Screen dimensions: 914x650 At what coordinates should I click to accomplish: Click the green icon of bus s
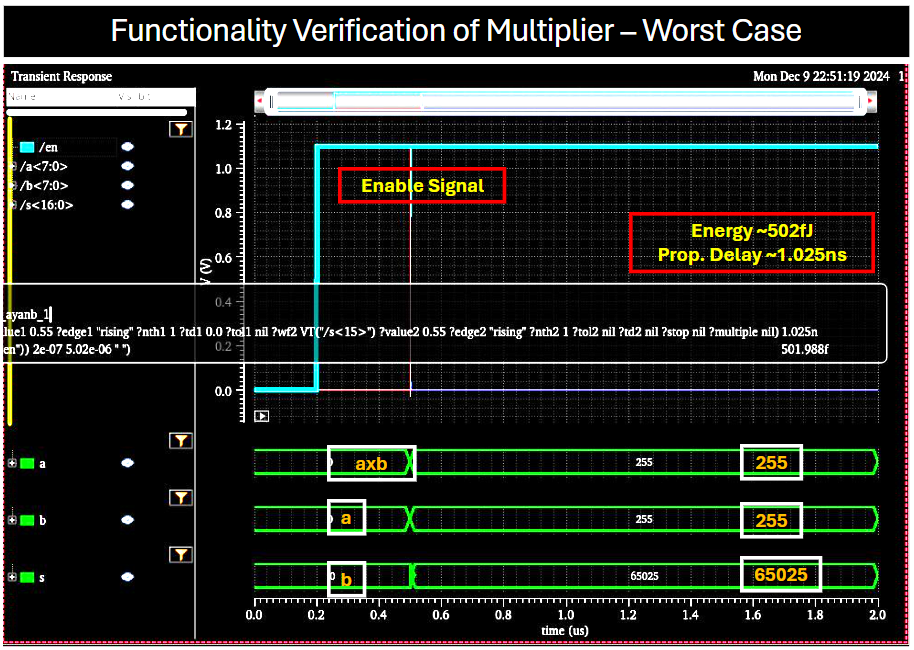pos(27,577)
